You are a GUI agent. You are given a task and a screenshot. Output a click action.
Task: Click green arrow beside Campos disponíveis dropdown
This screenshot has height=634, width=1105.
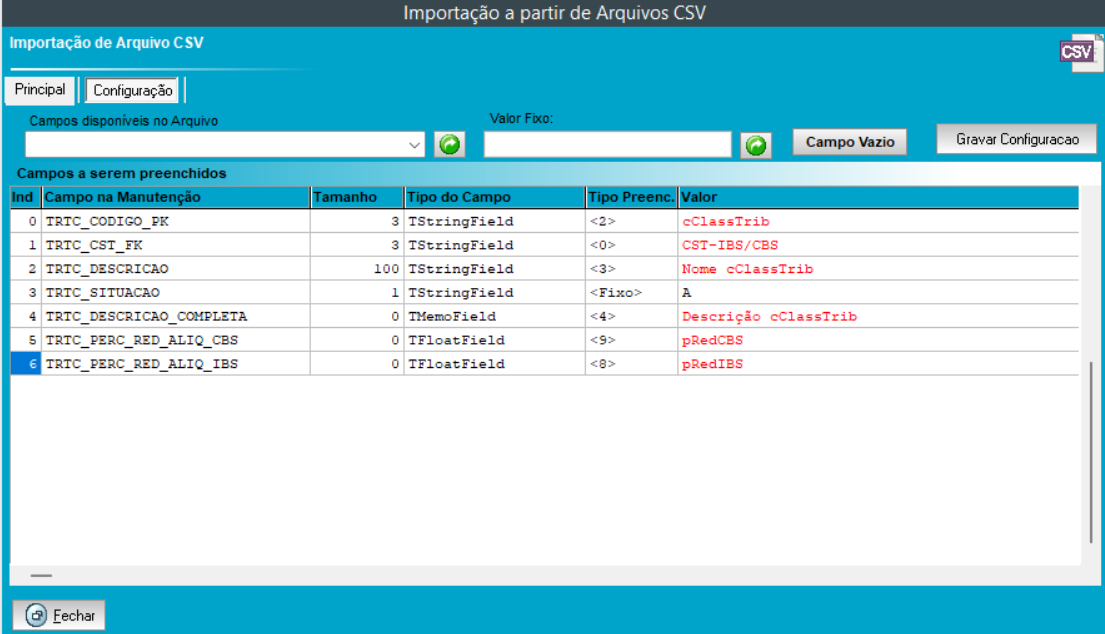[449, 145]
